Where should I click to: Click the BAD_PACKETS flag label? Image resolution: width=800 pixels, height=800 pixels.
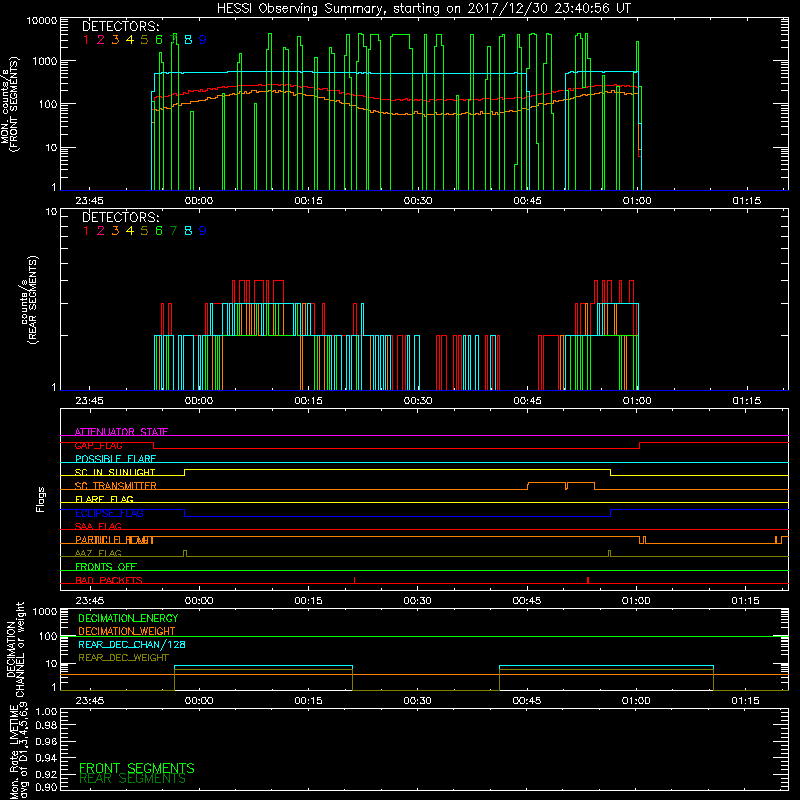pos(109,580)
